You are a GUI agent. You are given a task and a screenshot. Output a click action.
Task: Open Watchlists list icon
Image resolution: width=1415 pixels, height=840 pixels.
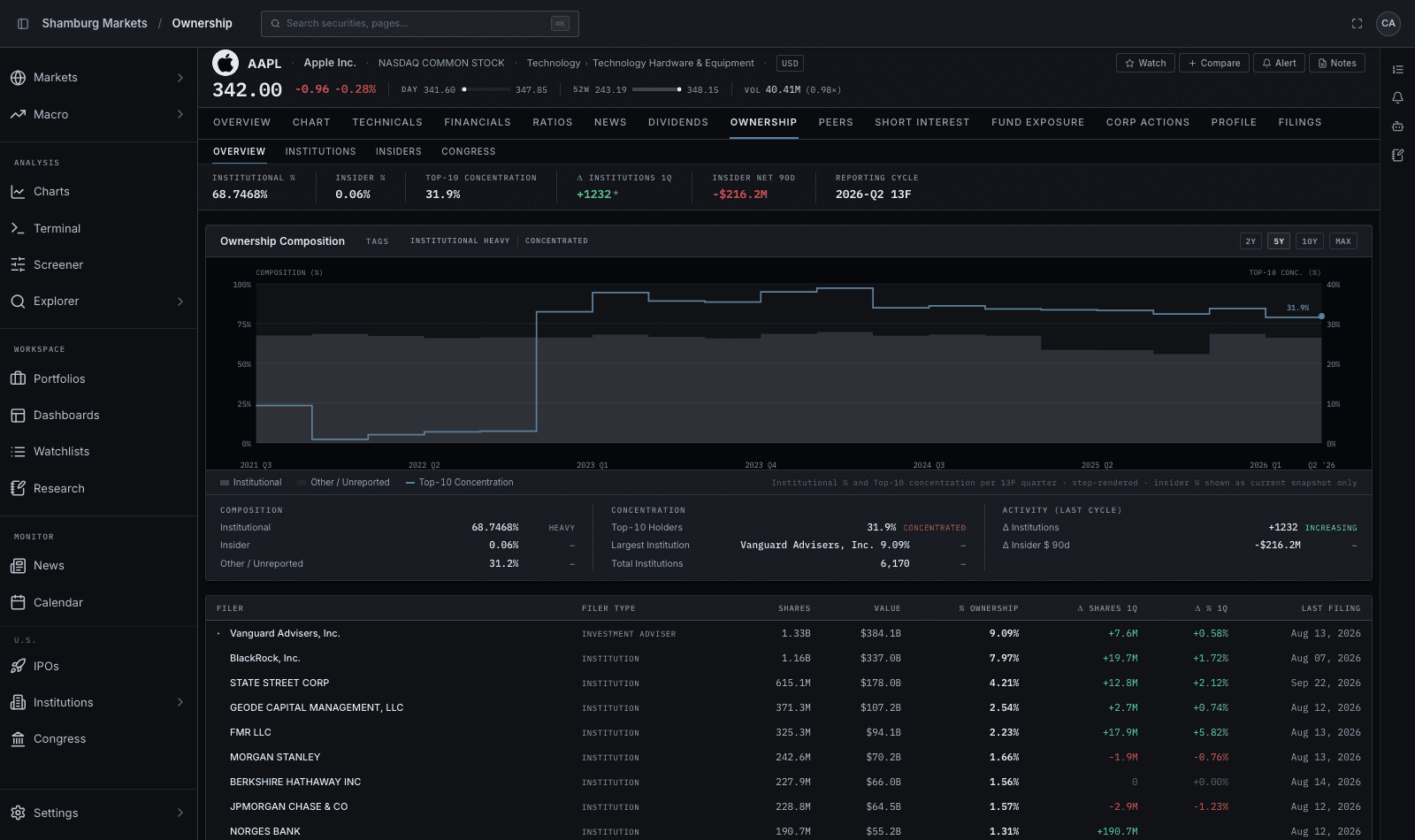(18, 452)
